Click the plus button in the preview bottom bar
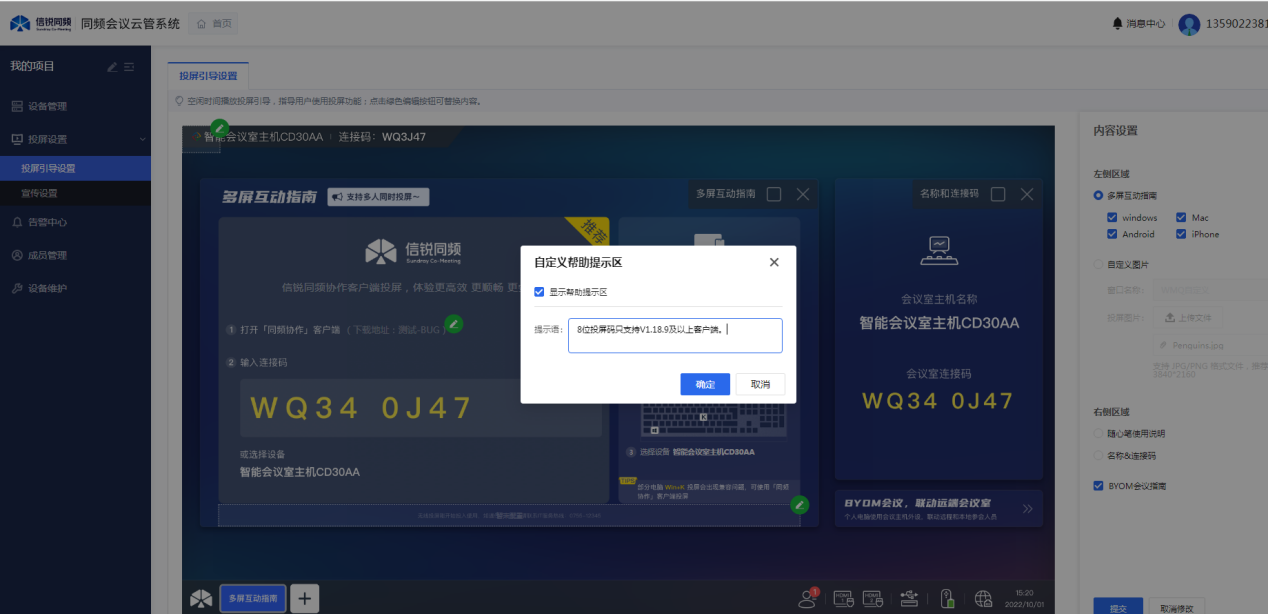Screen dimensions: 1268x614 click(x=304, y=598)
